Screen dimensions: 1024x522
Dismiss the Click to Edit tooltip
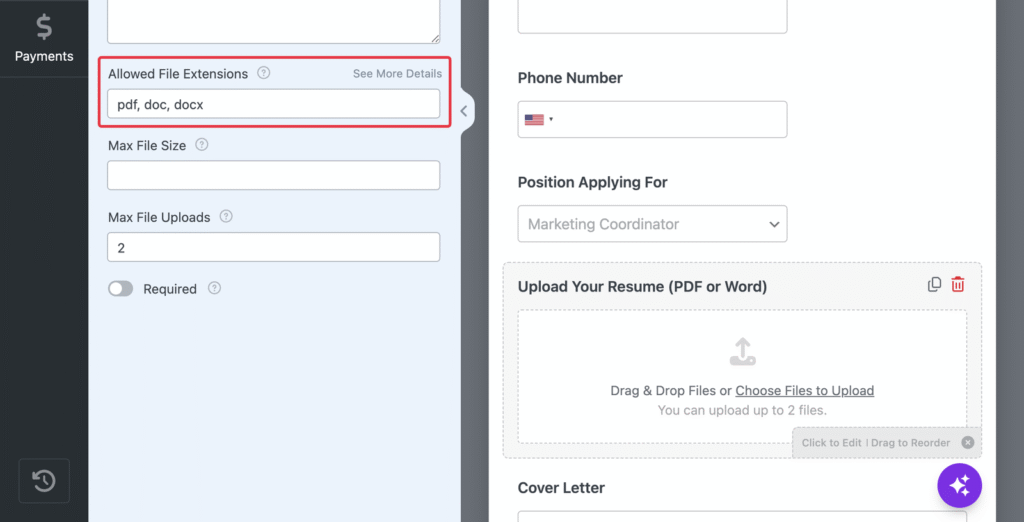pos(968,442)
